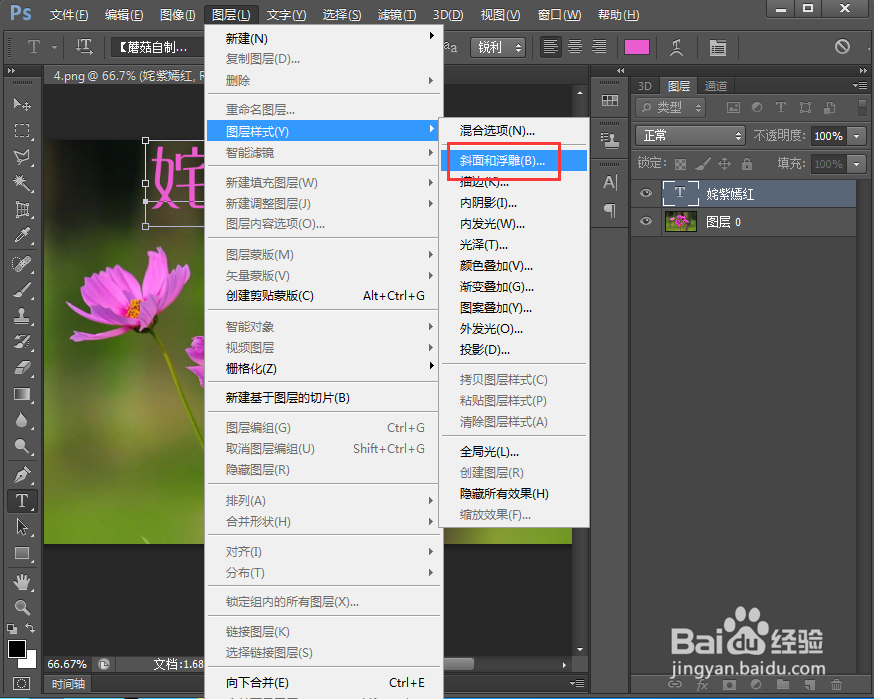Select the Crop tool
The image size is (874, 699).
click(22, 208)
